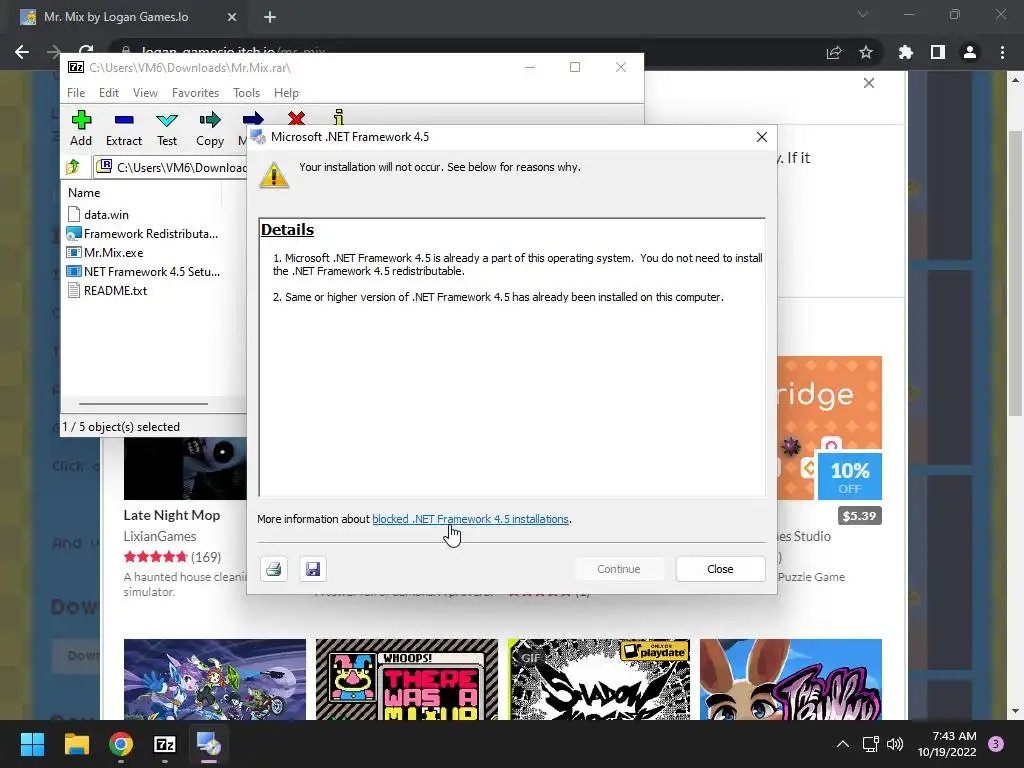The width and height of the screenshot is (1024, 768).
Task: Select Framework Redistributa... file entry
Action: [142, 234]
